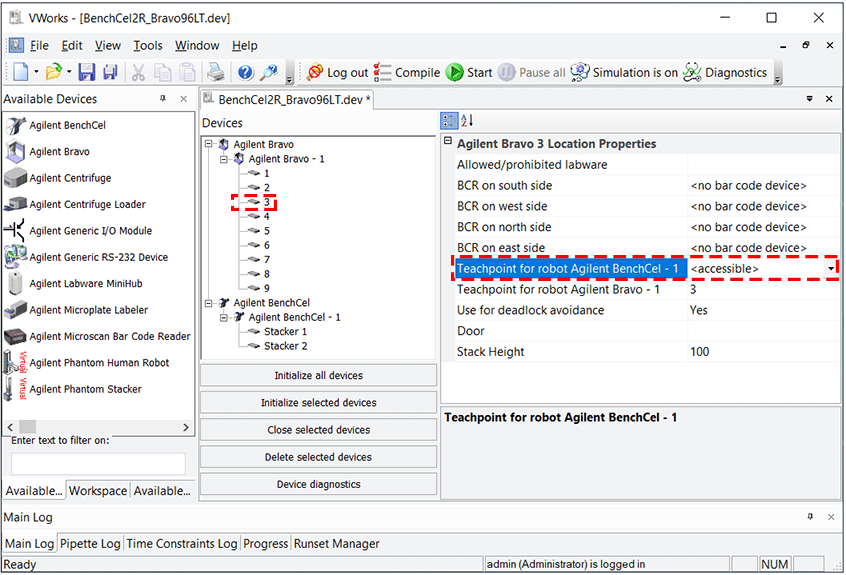846x575 pixels.
Task: Switch to the Progress tab
Action: pos(265,543)
